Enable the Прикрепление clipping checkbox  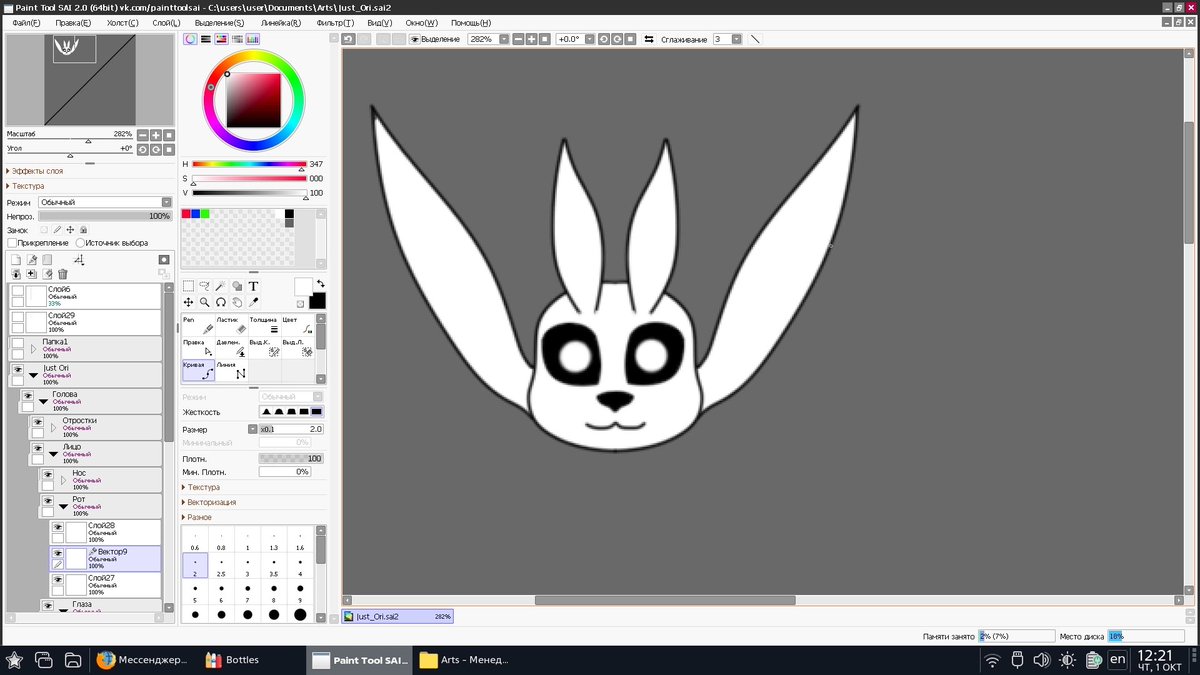12,243
